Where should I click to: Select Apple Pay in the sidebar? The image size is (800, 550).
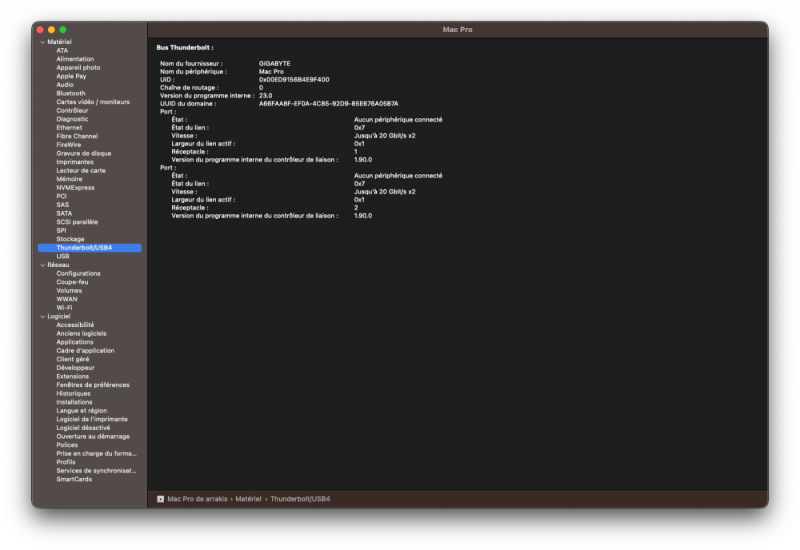(x=71, y=77)
